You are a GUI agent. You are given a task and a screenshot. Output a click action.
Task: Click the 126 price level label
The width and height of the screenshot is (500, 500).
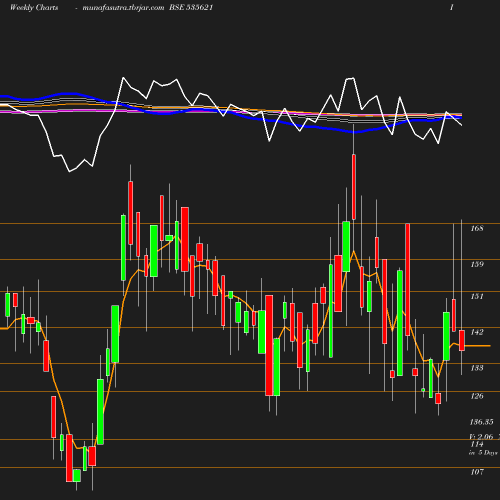477,396
